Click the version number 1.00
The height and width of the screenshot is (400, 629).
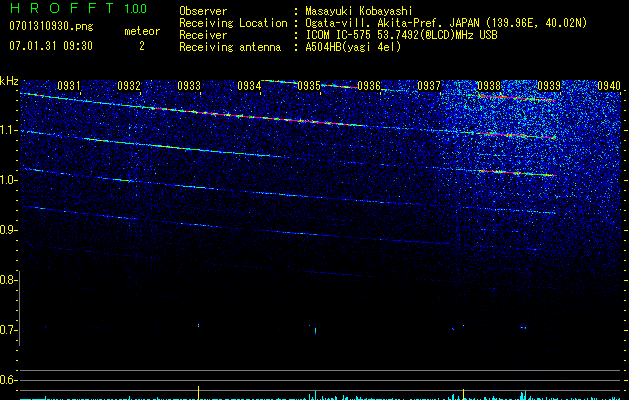(x=136, y=9)
